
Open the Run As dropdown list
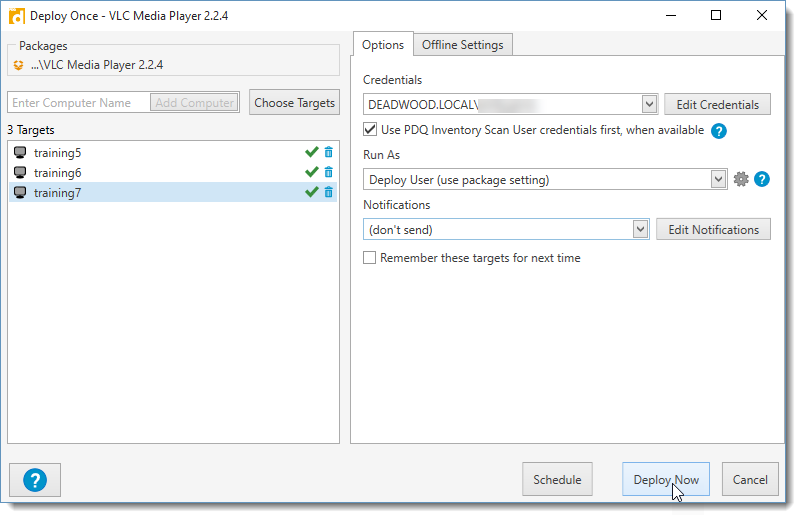[717, 179]
